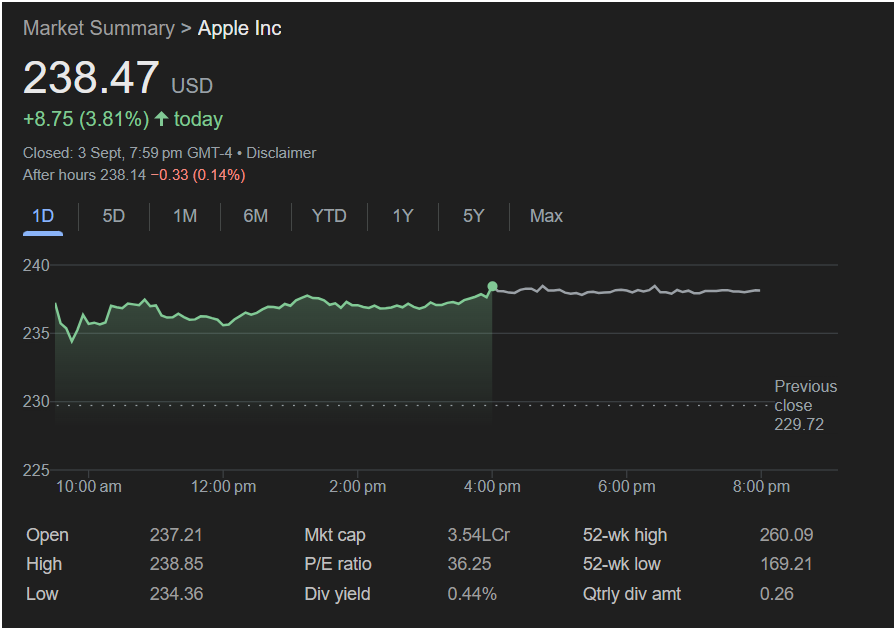
Task: Click the 235 price axis label
Action: coord(36,333)
